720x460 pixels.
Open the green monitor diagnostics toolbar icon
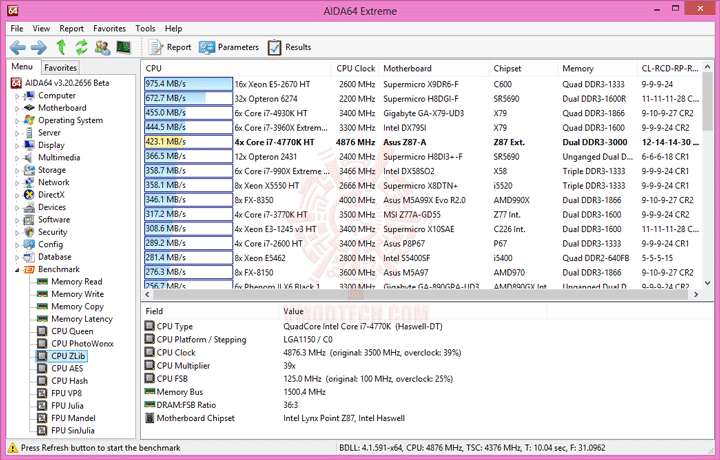(124, 47)
